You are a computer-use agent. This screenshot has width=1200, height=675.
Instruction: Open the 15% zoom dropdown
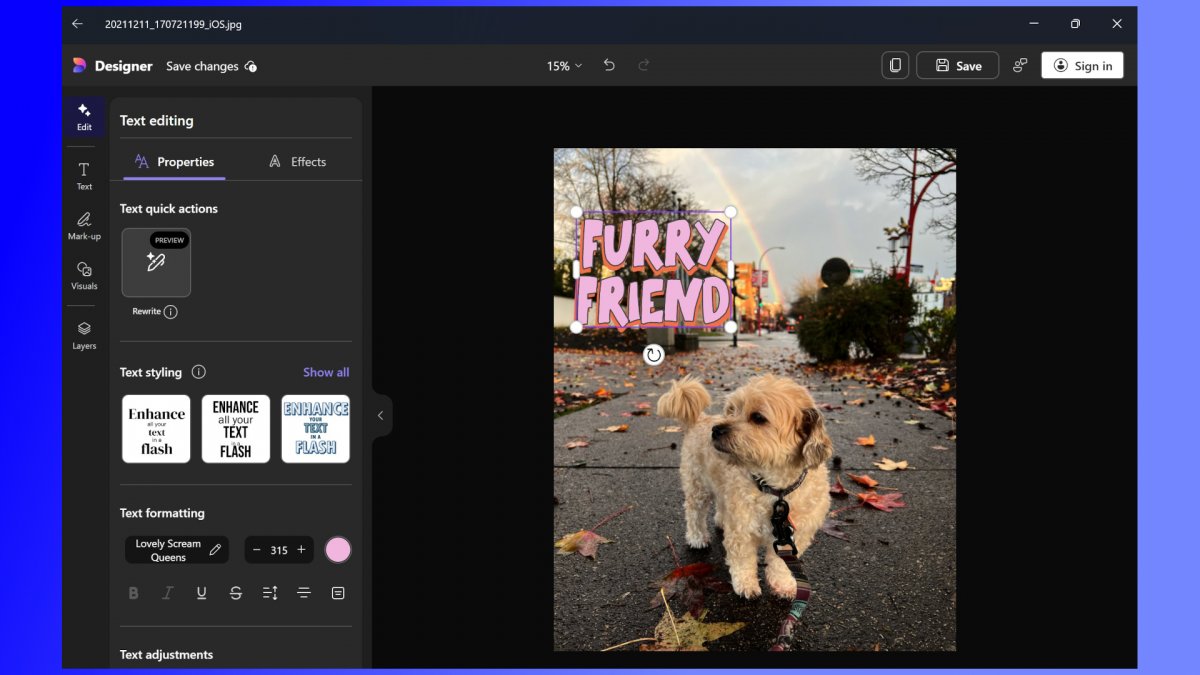(x=564, y=66)
